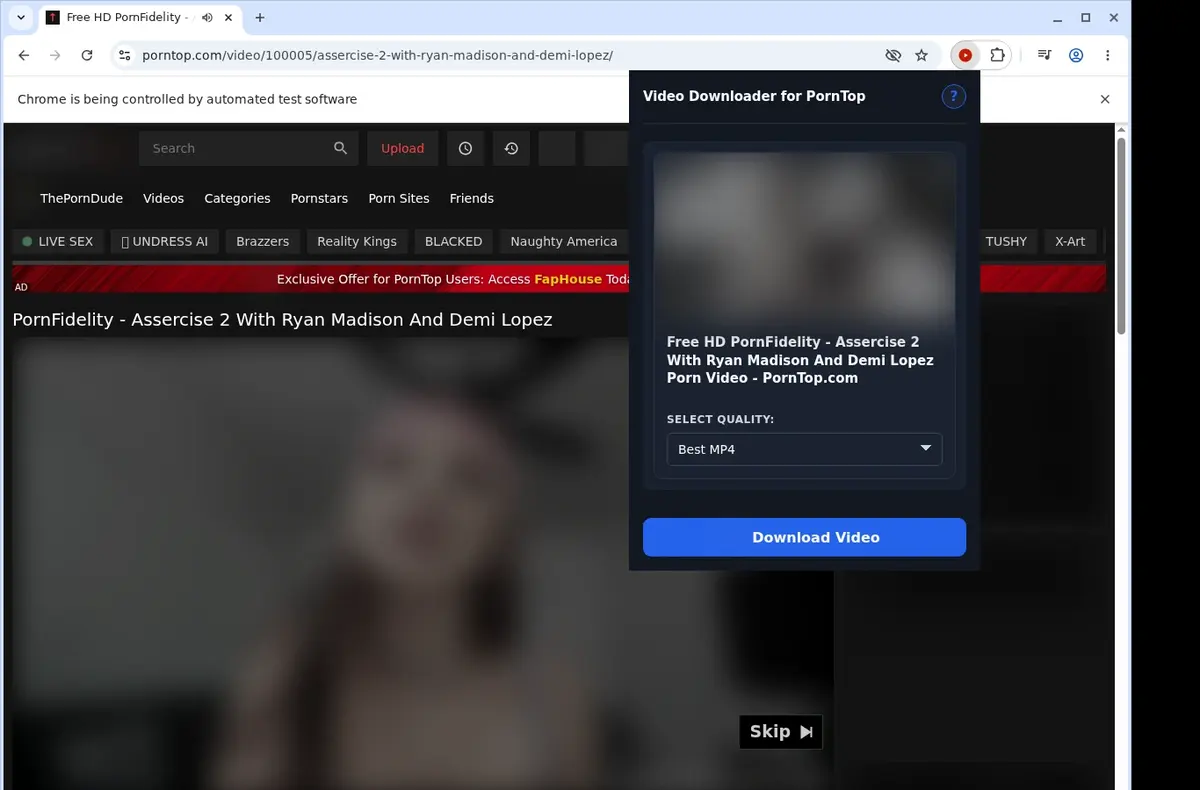
Task: Open the Friends menu item
Action: [472, 198]
